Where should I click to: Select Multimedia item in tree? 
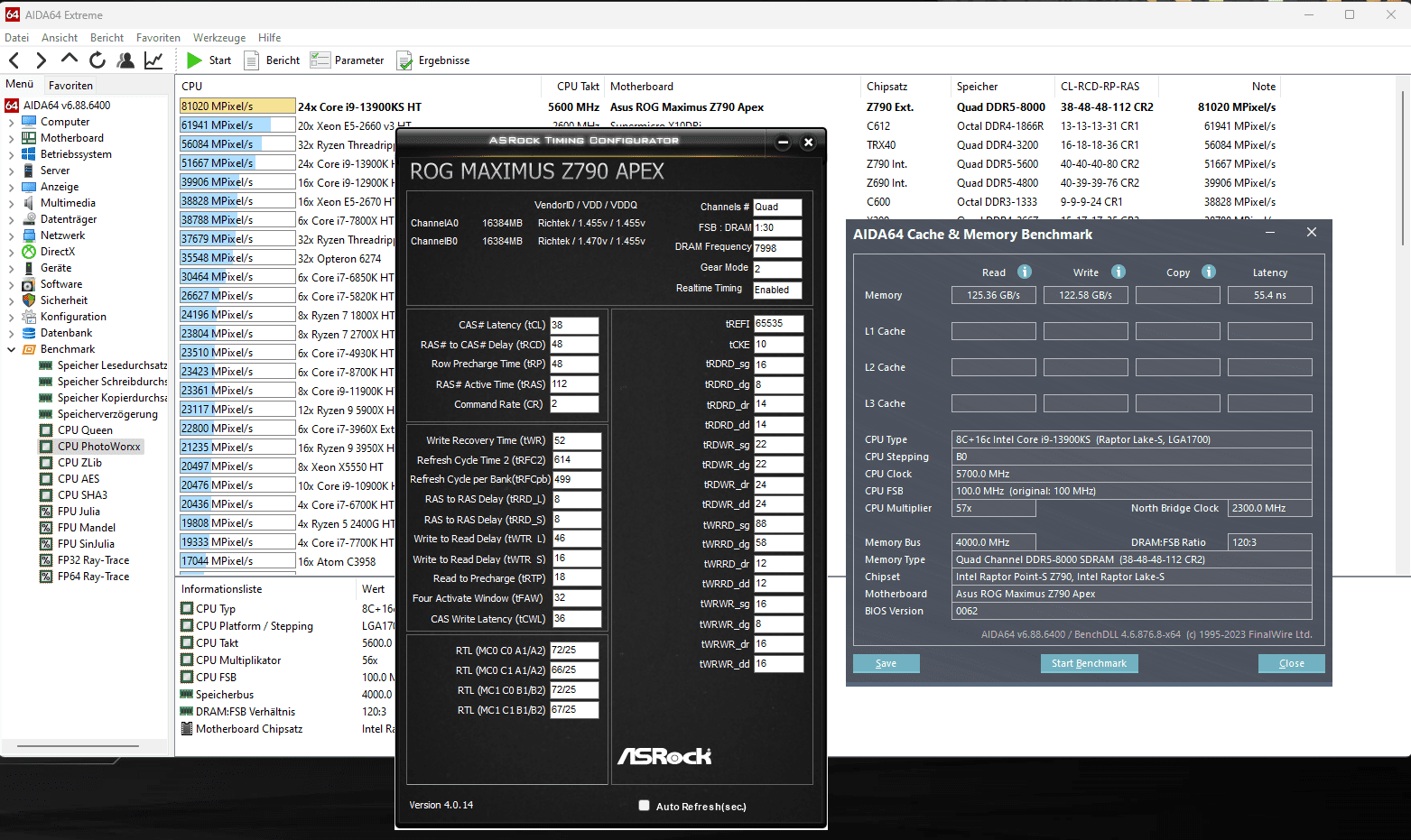(59, 203)
